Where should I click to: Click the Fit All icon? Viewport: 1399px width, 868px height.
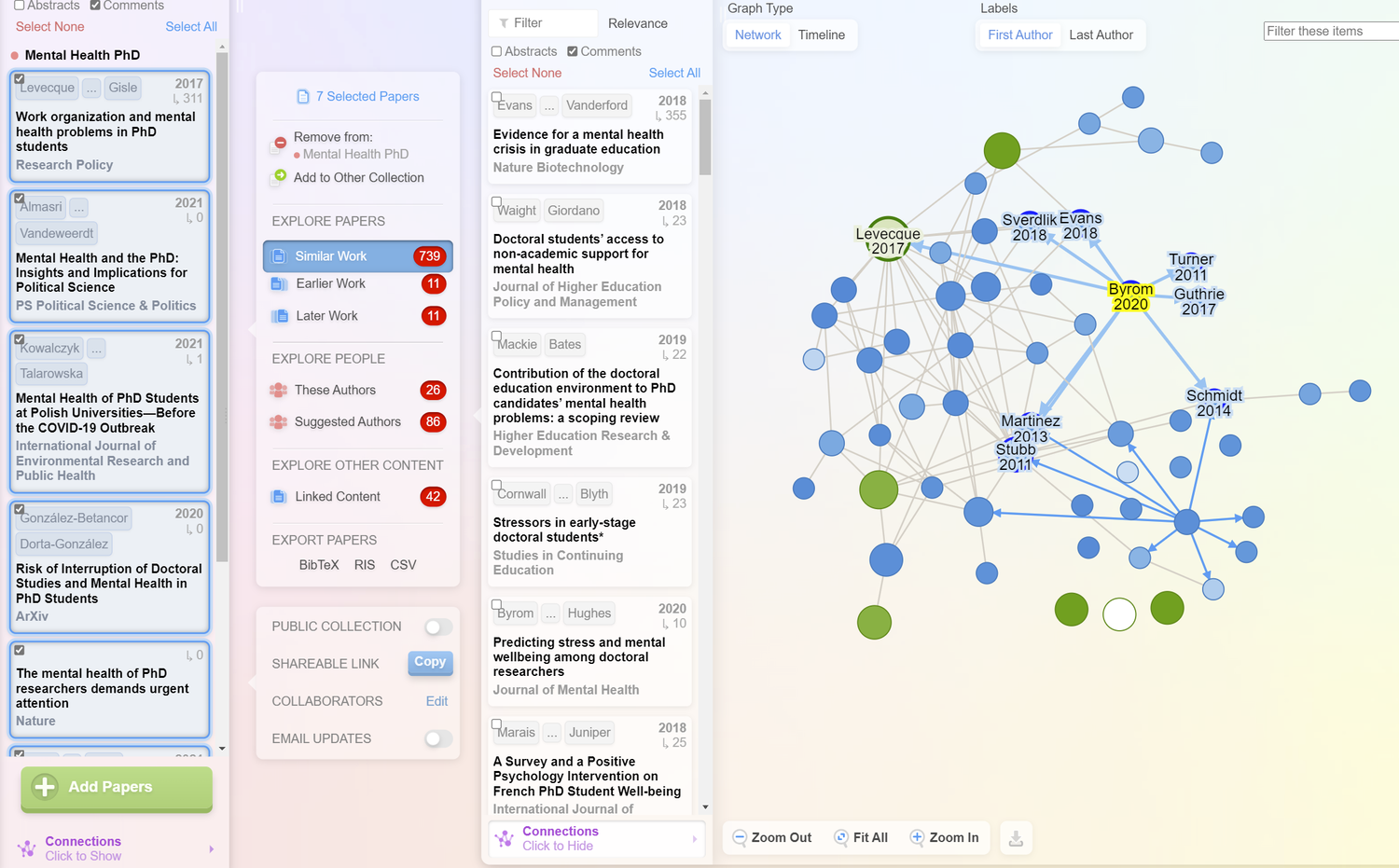click(x=841, y=837)
